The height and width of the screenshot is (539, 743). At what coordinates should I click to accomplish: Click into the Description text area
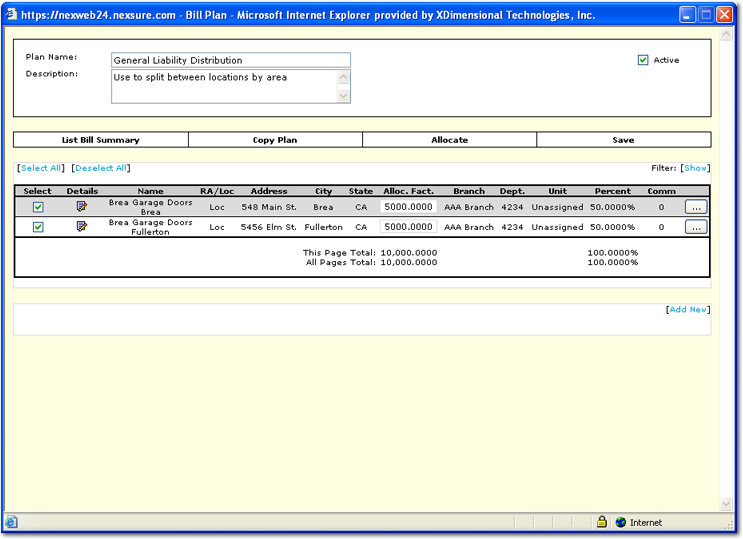pos(224,86)
